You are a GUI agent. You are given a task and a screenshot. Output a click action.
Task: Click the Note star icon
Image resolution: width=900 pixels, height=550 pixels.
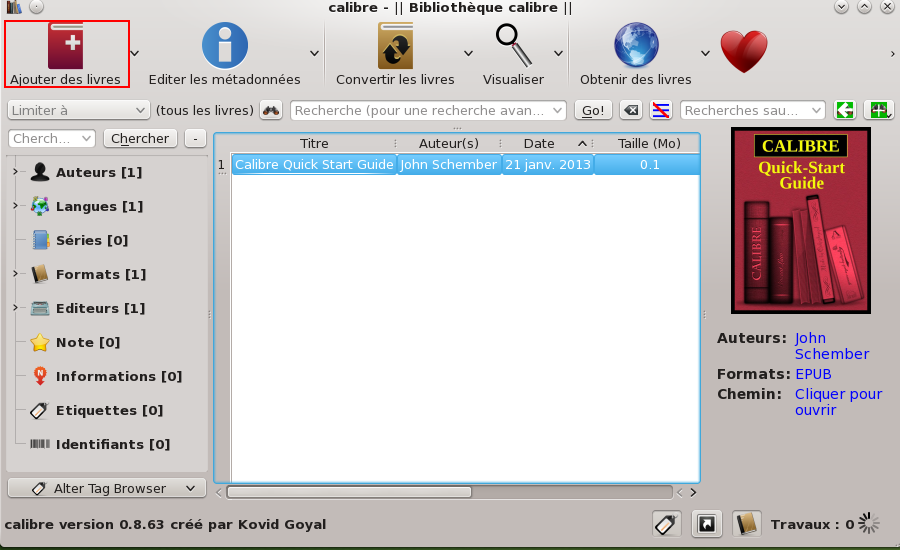tap(40, 342)
